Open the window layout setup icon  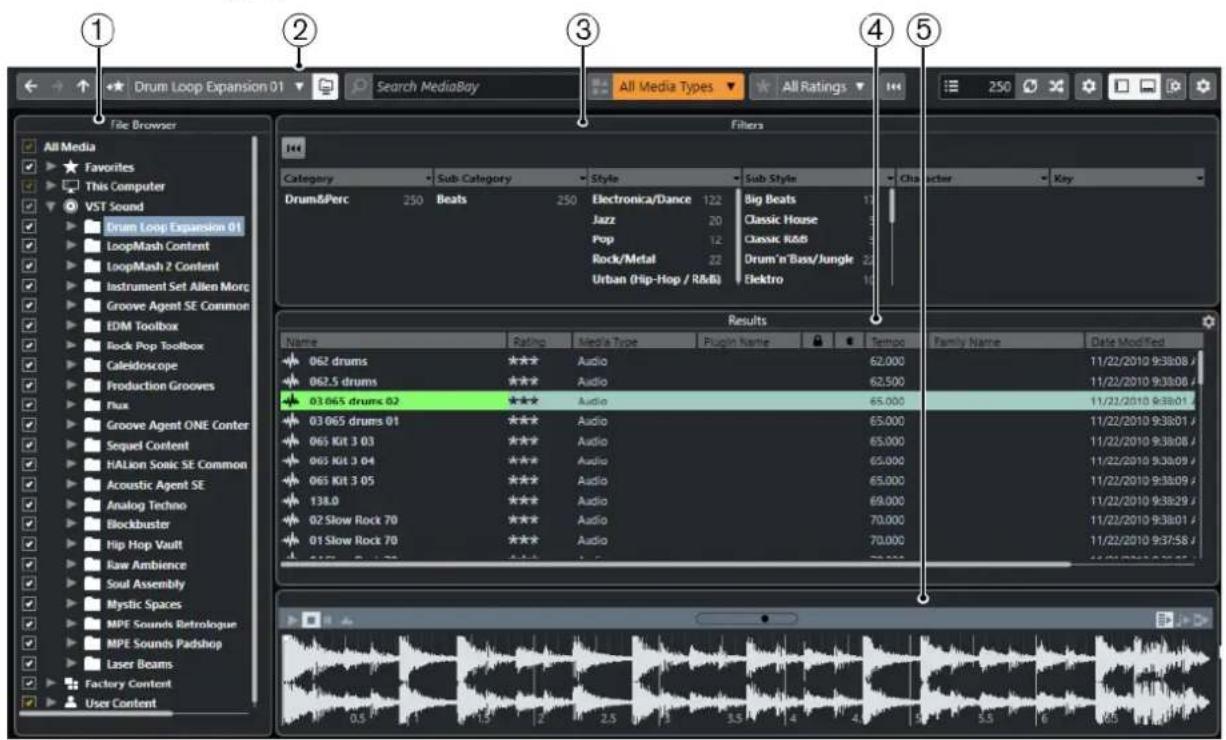[1172, 87]
